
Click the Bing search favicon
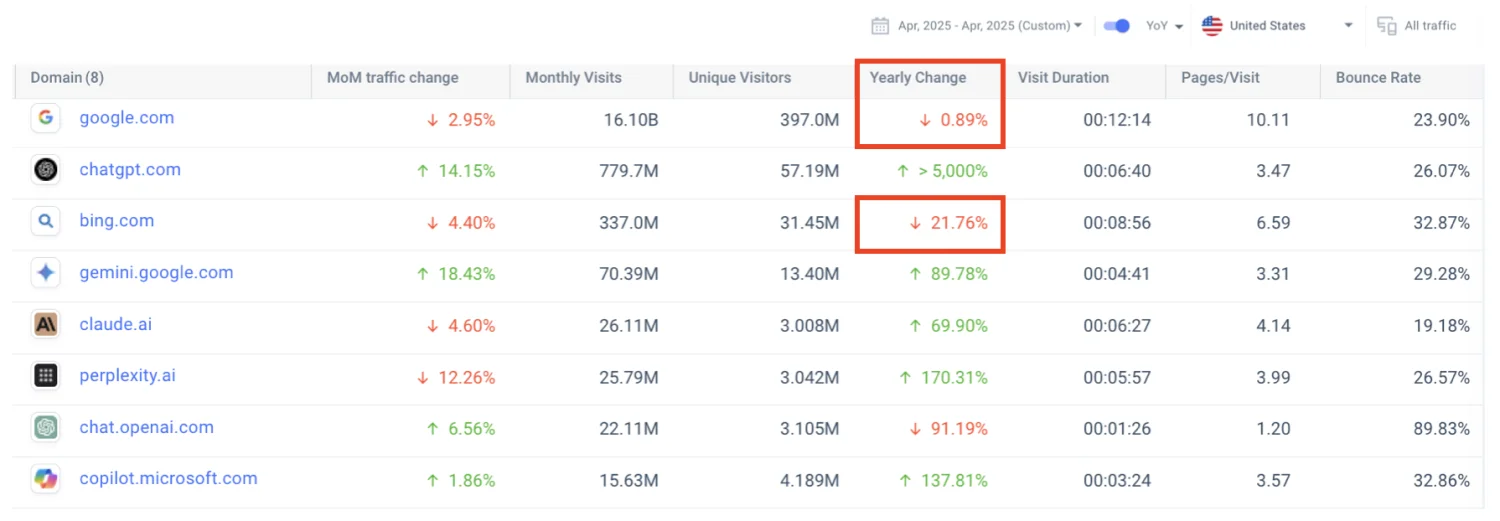[x=45, y=221]
